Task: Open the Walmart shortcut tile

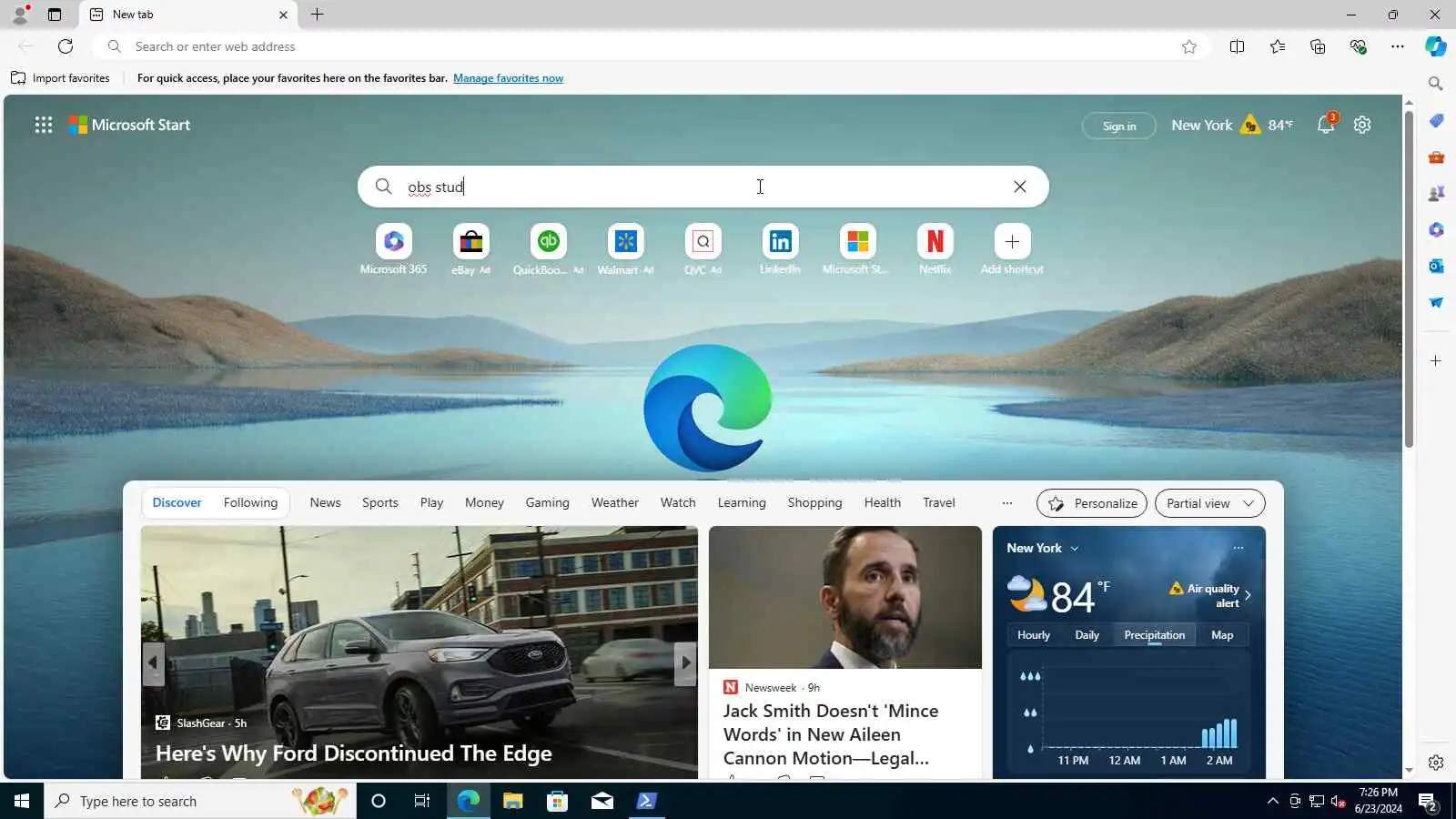Action: [625, 241]
